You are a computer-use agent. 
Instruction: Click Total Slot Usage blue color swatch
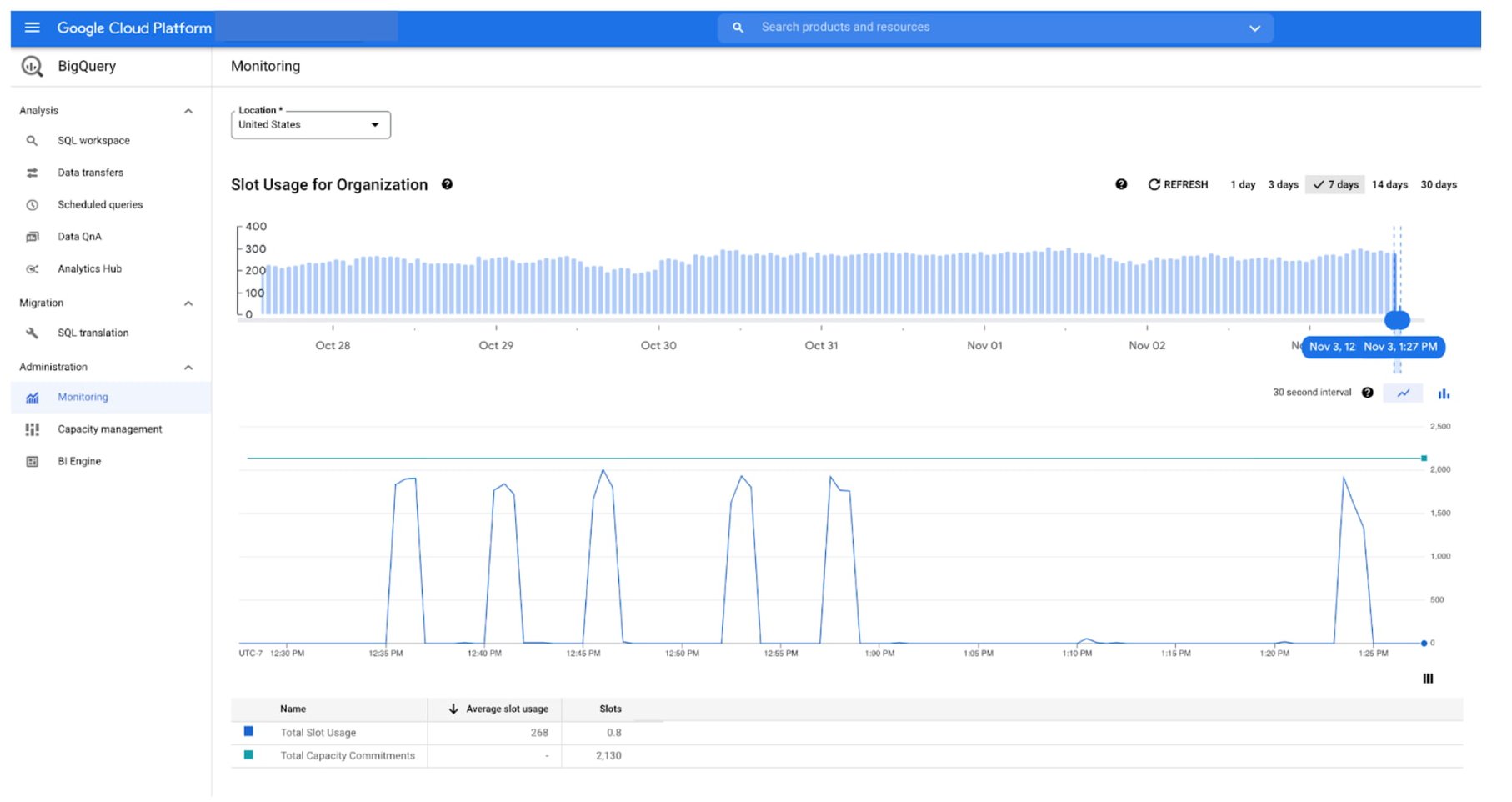248,732
